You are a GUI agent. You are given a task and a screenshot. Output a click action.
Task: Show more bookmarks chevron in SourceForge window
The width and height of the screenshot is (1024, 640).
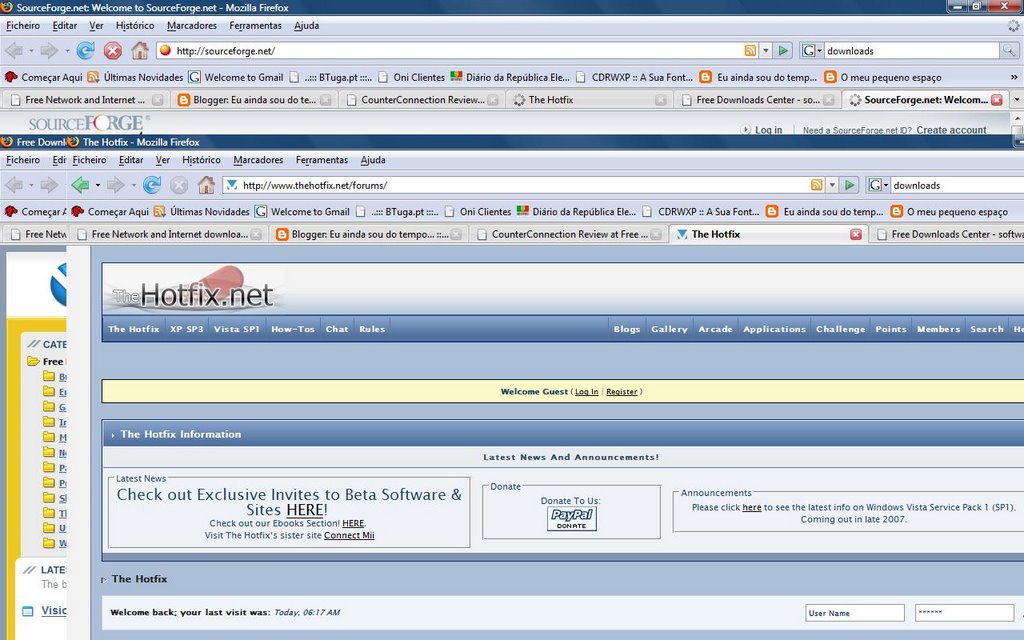click(x=1015, y=77)
